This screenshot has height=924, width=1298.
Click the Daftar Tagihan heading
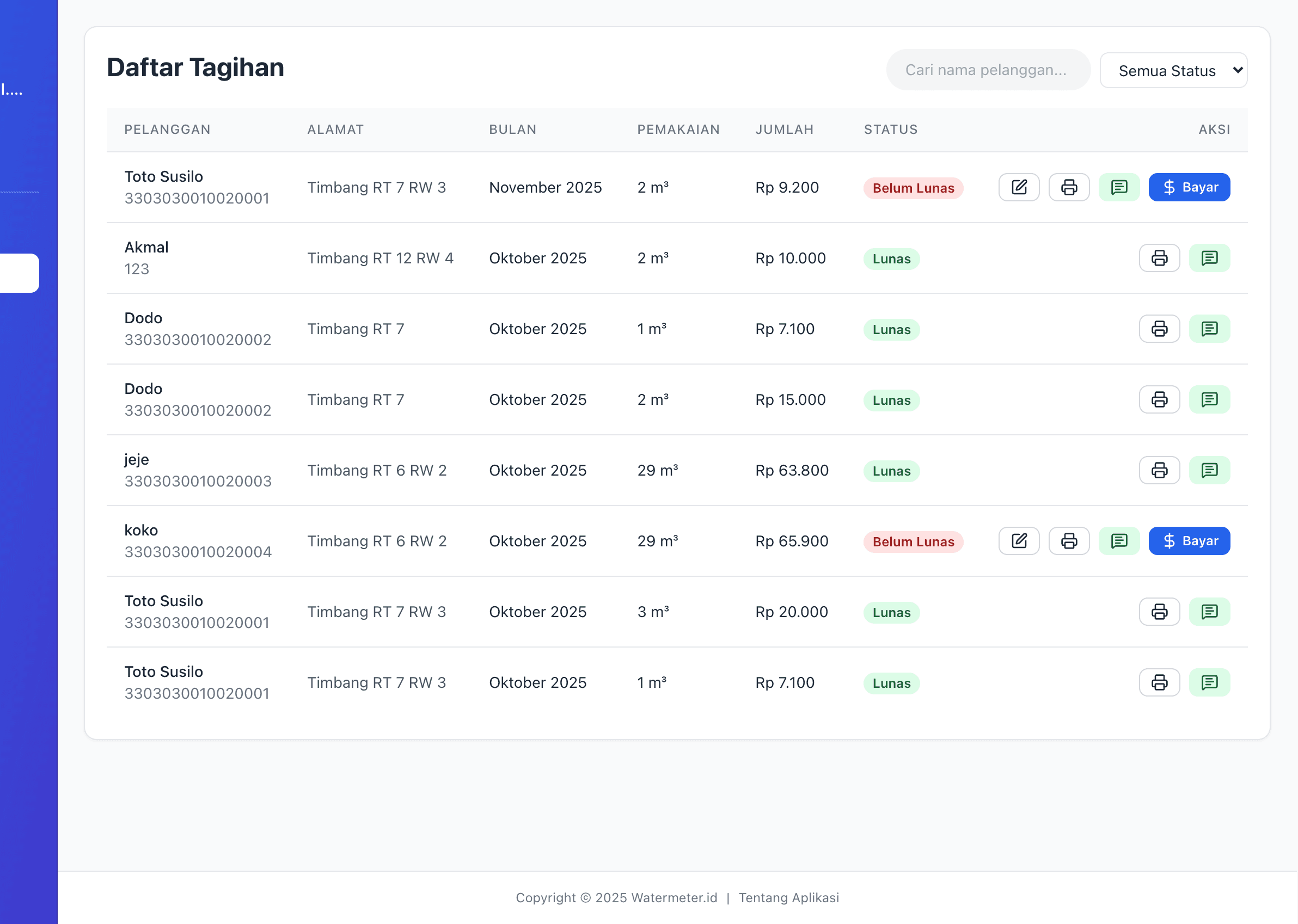195,67
